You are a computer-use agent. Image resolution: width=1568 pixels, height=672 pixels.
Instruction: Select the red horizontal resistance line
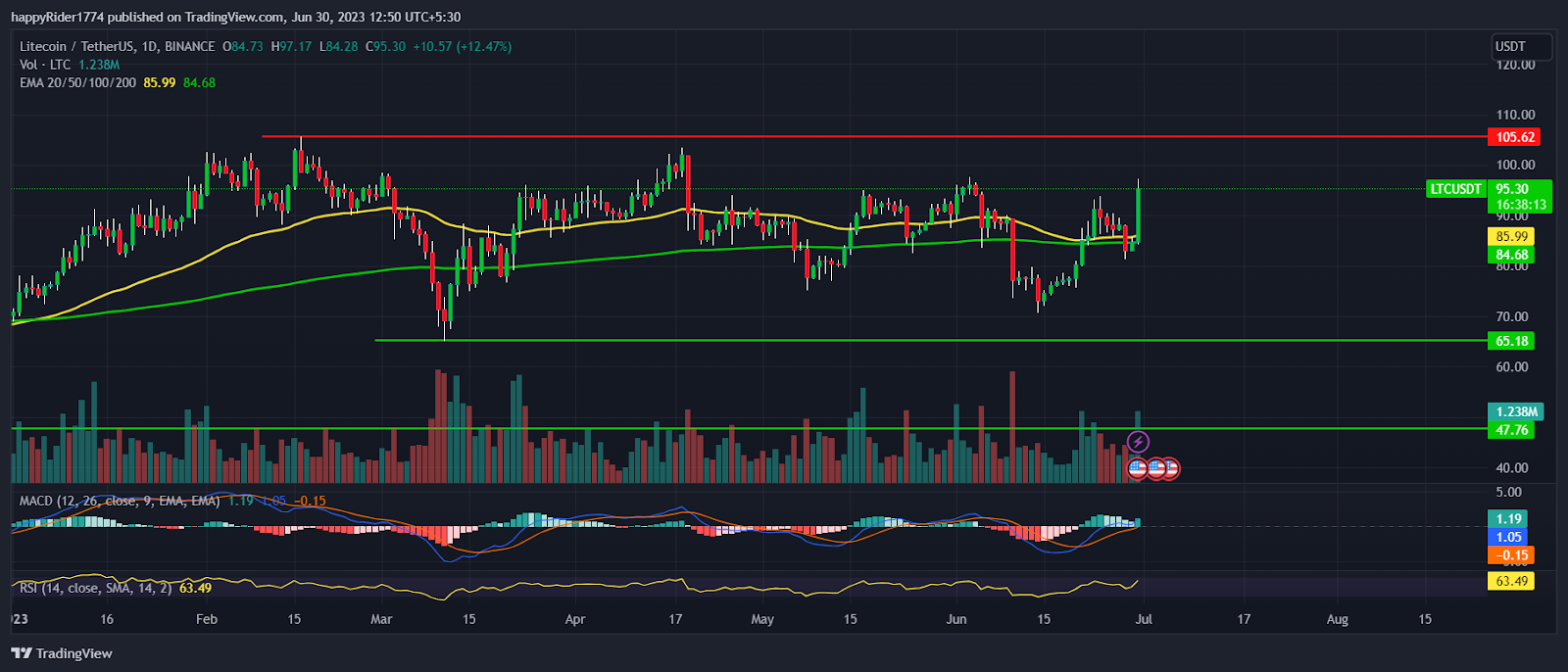872,137
